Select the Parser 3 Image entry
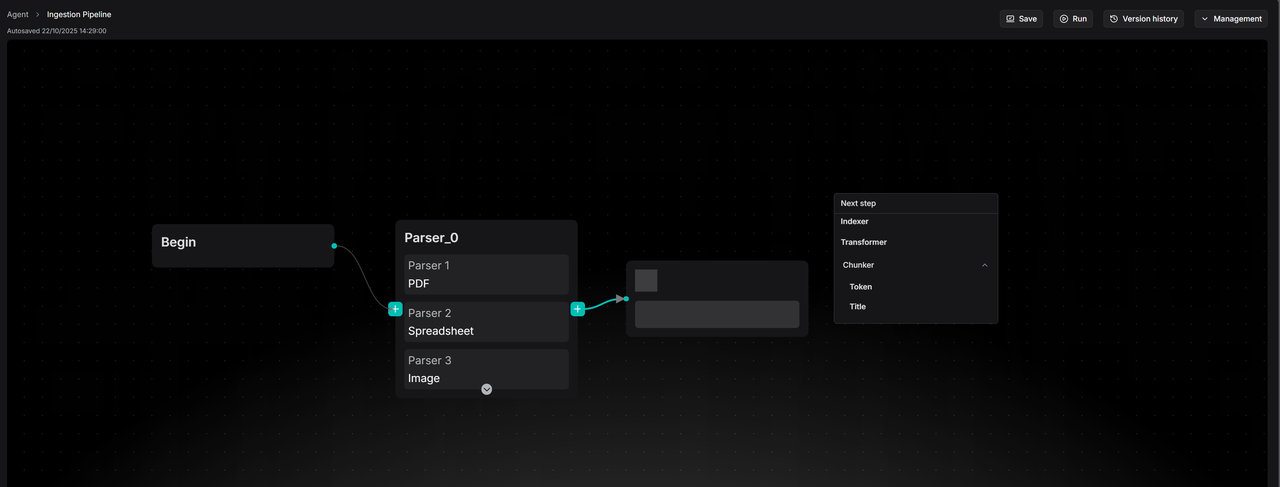Viewport: 1280px width, 487px height. [x=486, y=369]
